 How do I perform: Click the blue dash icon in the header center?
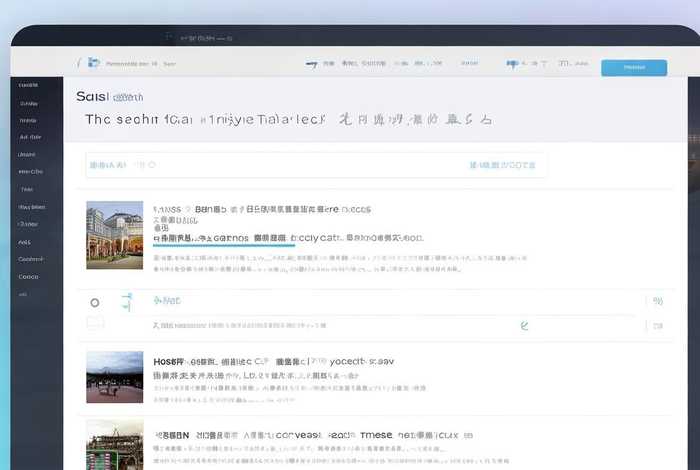pos(312,64)
